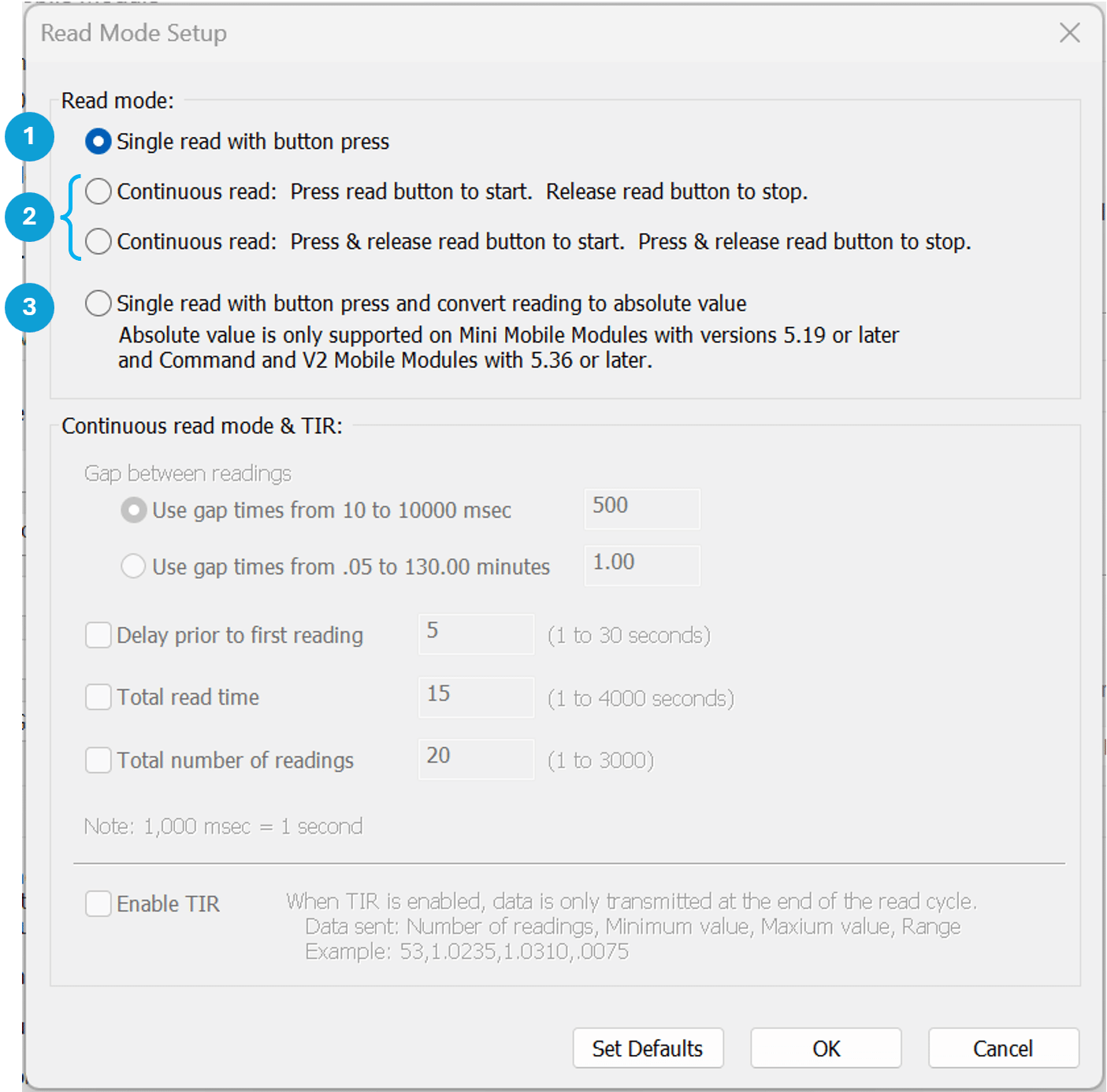Click the '(1 to 30 seconds)' hint text
1107x1092 pixels.
pyautogui.click(x=629, y=636)
